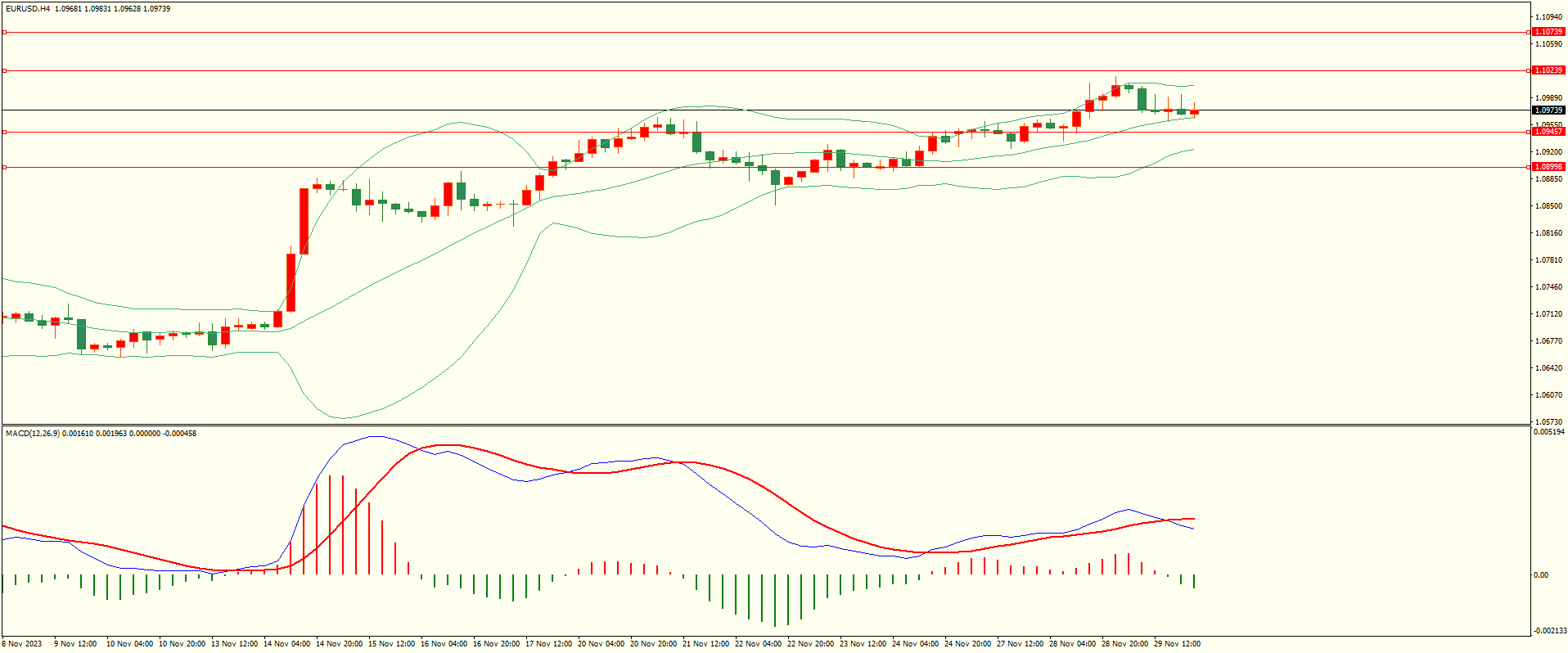Click the 1.08500 price axis label
Viewport: 1568px width, 653px height.
point(1548,205)
